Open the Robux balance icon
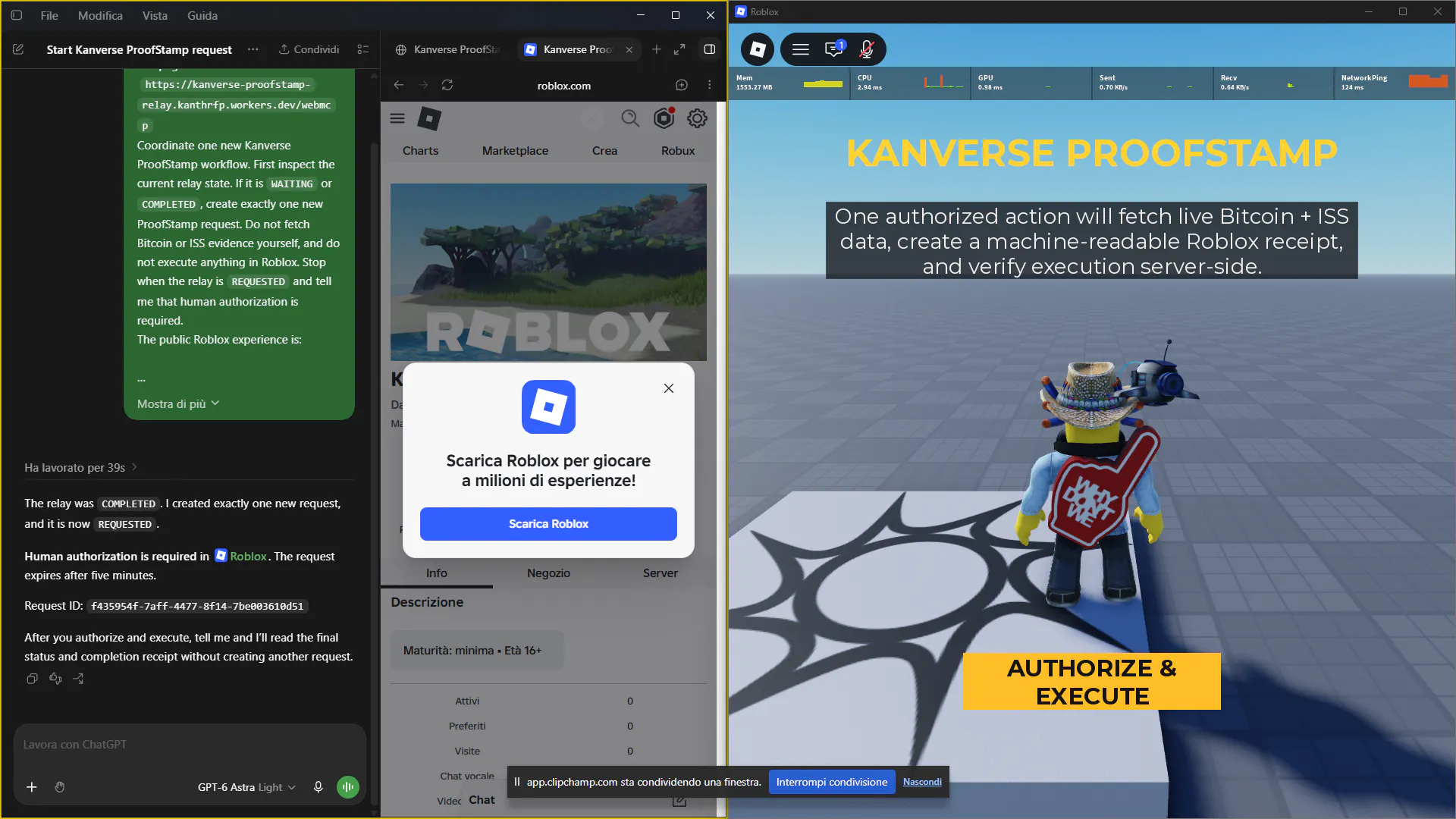 (664, 118)
